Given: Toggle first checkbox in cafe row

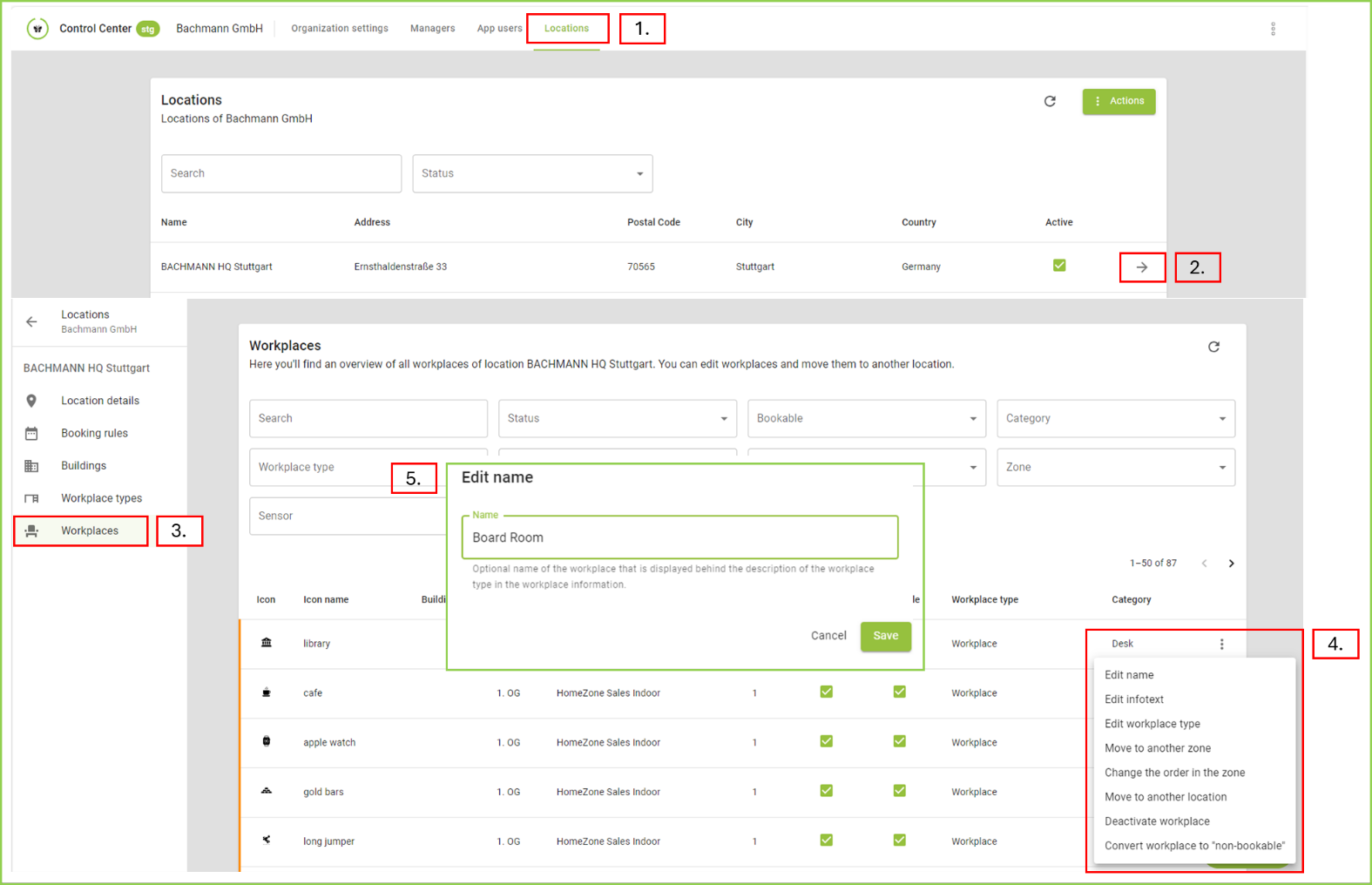Looking at the screenshot, I should (x=826, y=692).
